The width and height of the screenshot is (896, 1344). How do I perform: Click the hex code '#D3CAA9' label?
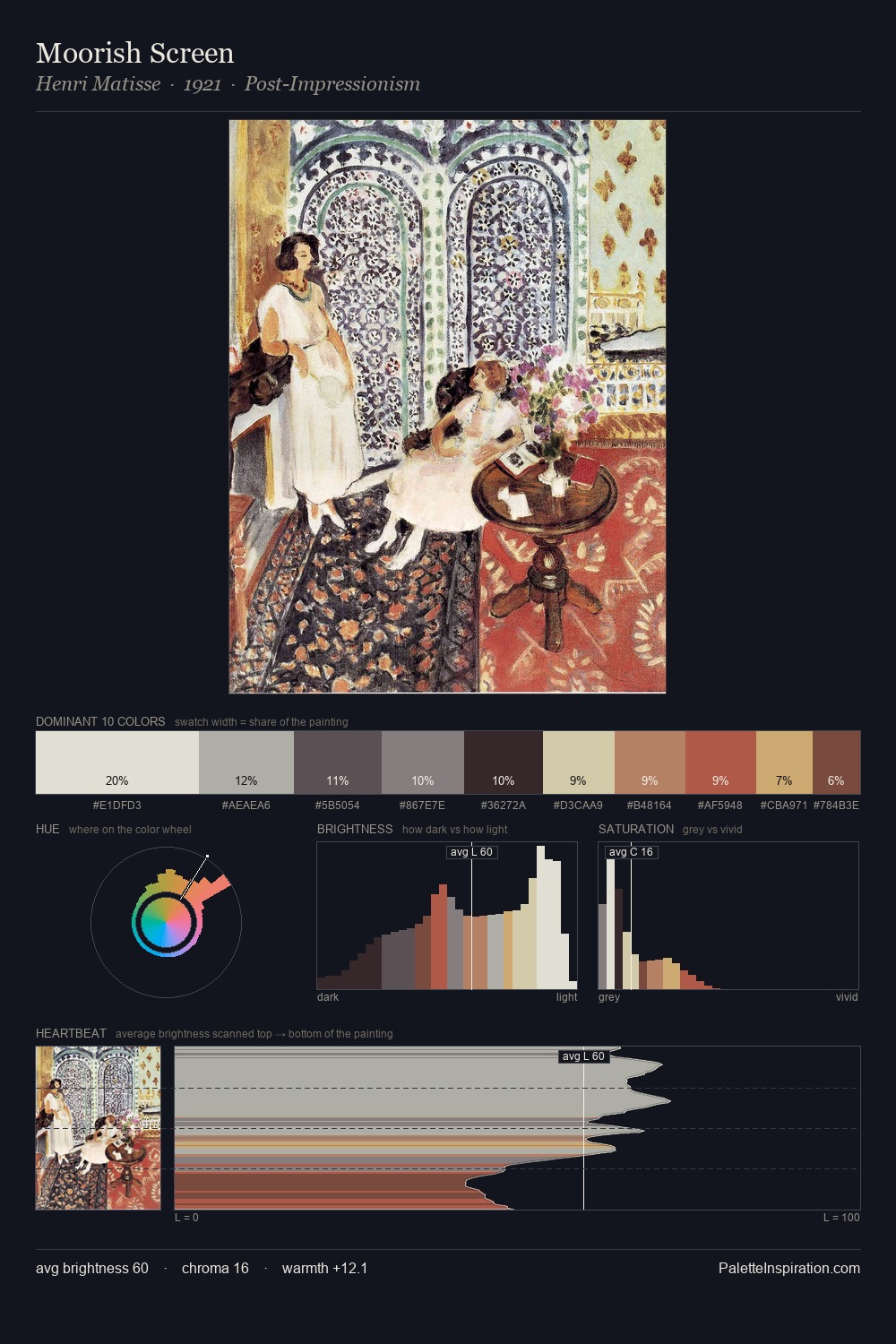coord(579,805)
